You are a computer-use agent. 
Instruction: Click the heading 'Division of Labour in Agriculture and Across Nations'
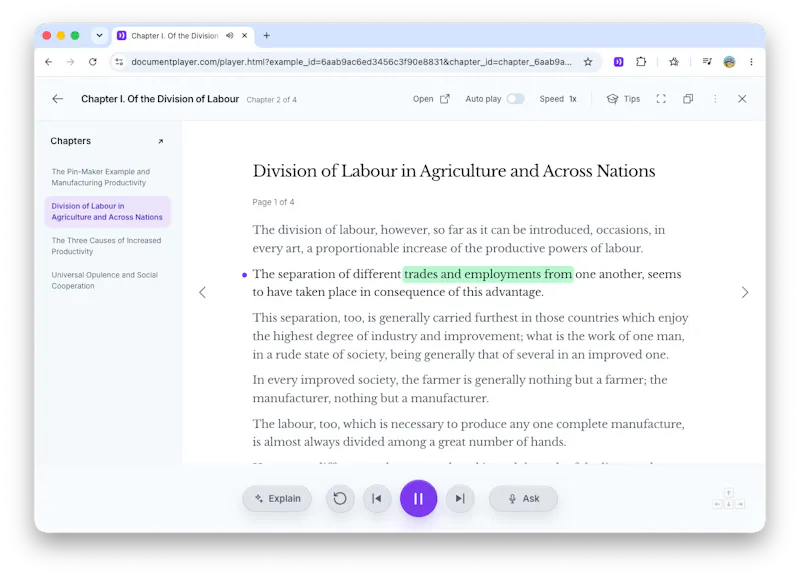tap(454, 171)
